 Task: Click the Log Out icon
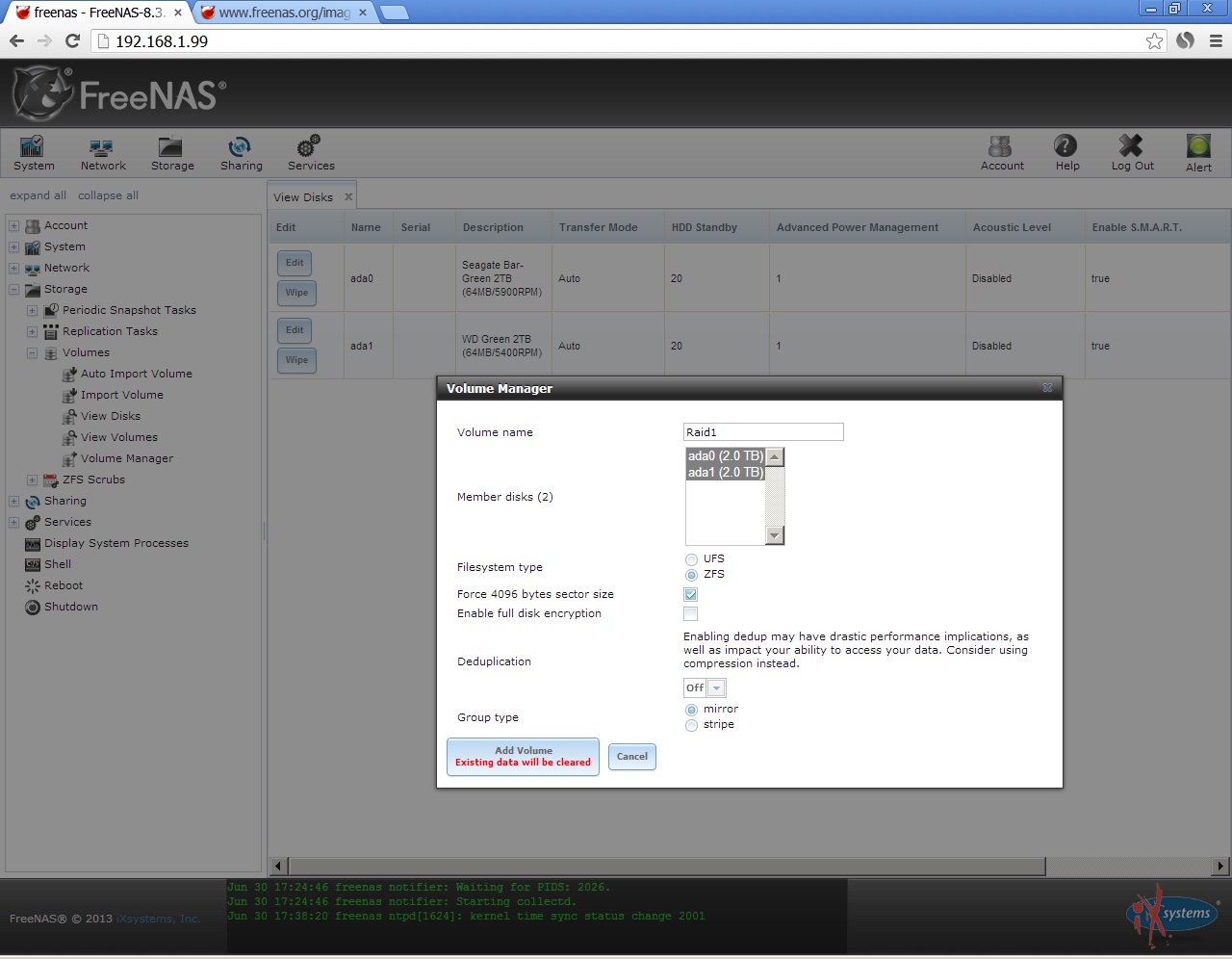[x=1132, y=153]
